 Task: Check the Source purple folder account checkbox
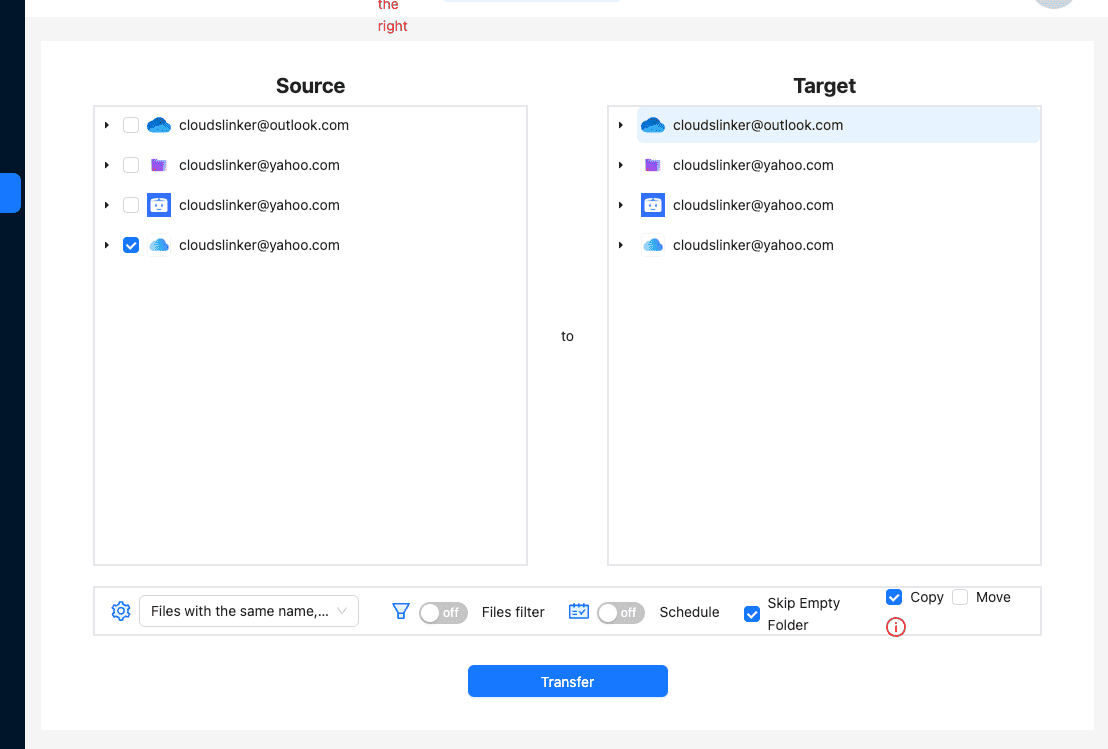[131, 165]
